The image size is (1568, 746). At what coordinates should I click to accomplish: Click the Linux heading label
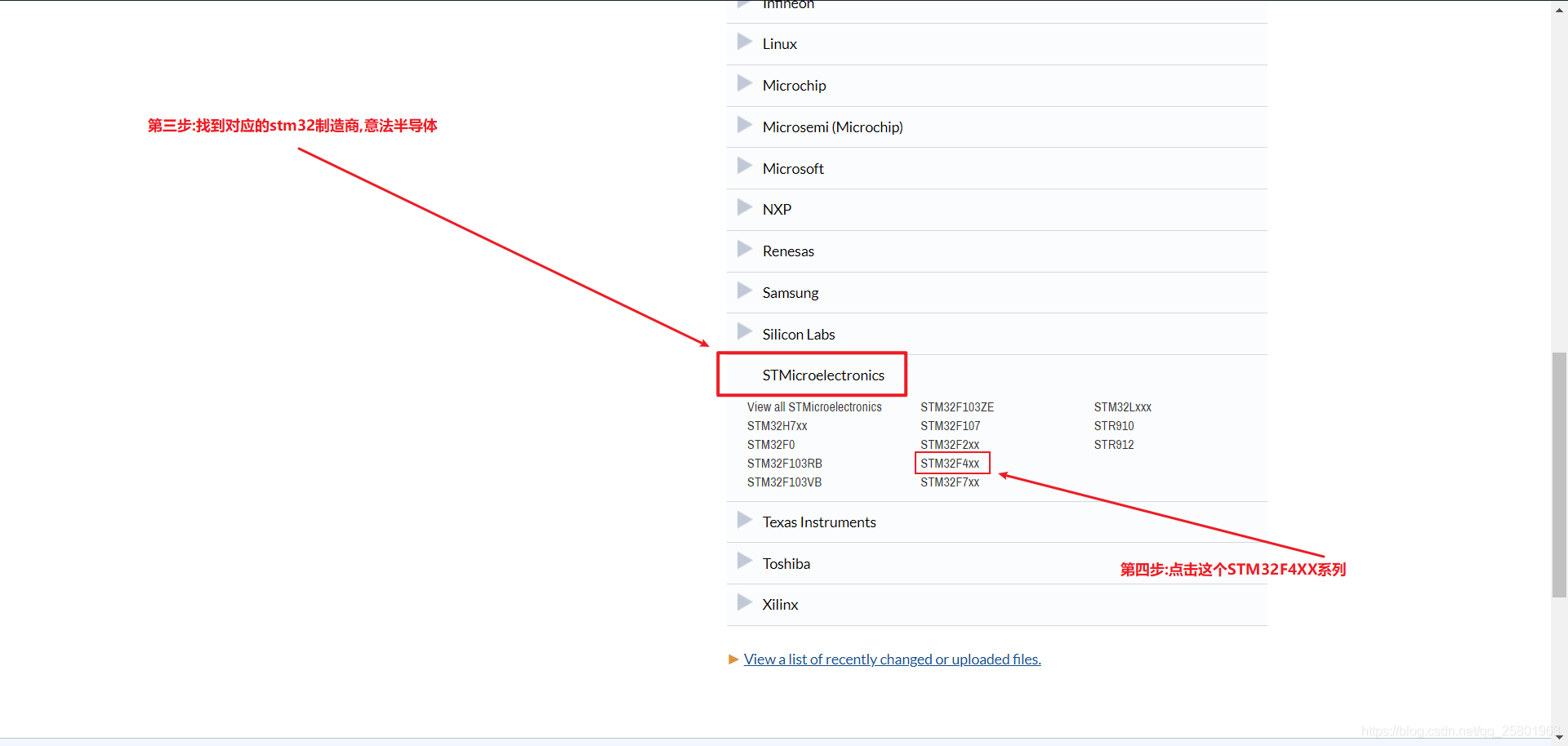[x=779, y=44]
